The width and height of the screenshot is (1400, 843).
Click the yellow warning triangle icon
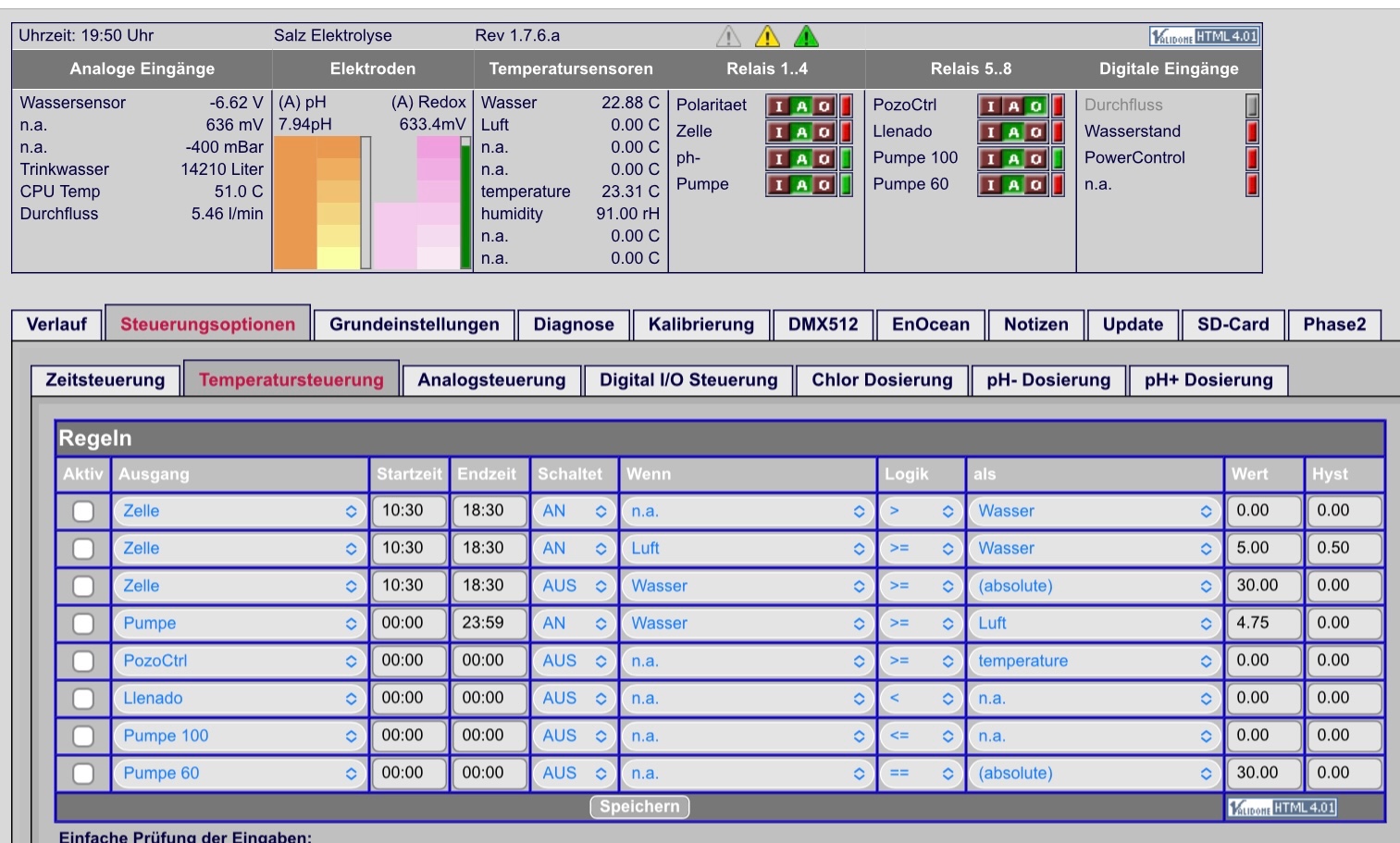[767, 36]
